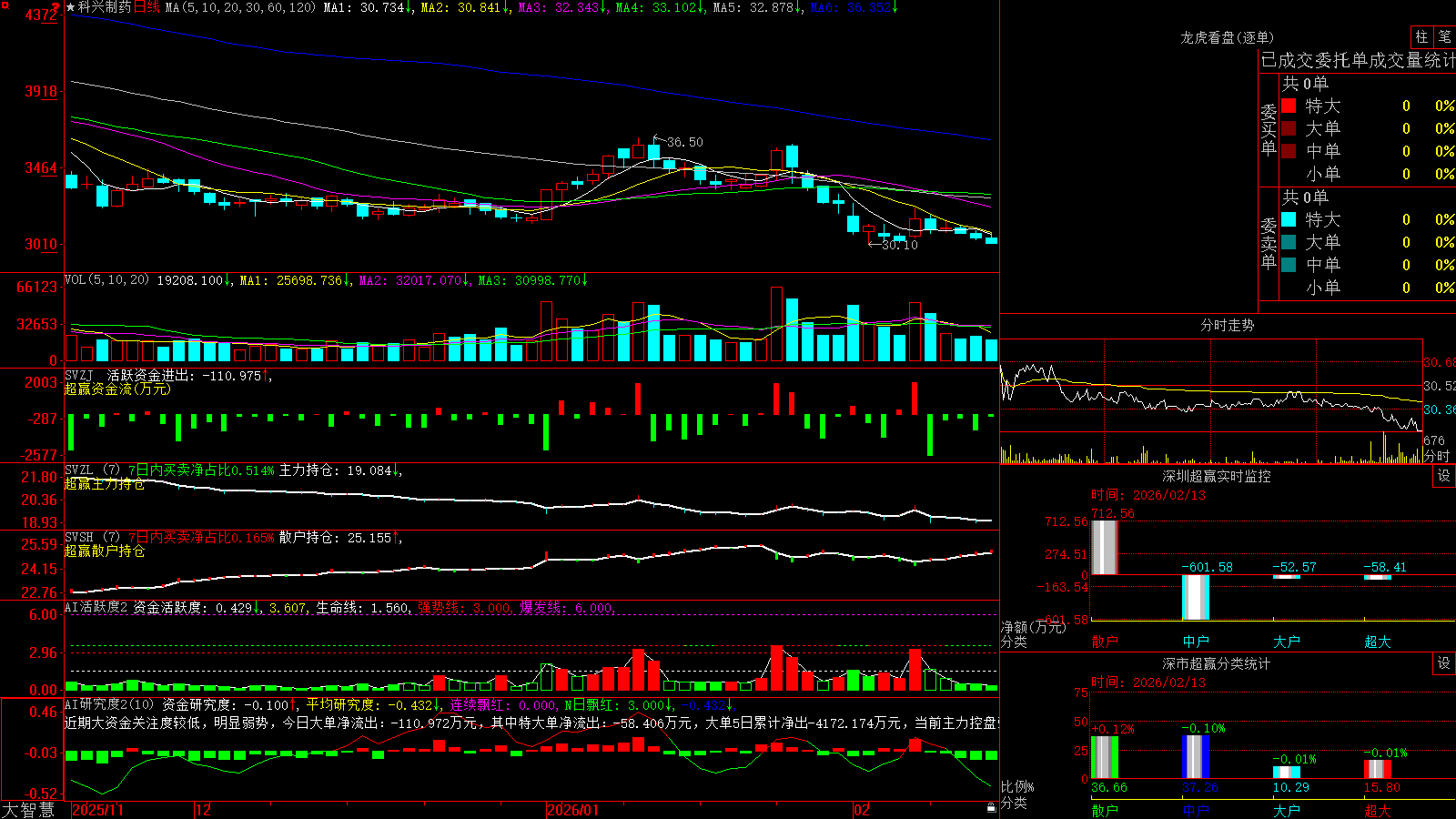Click the 大智慧 logo label
The image size is (1456, 819).
point(28,809)
